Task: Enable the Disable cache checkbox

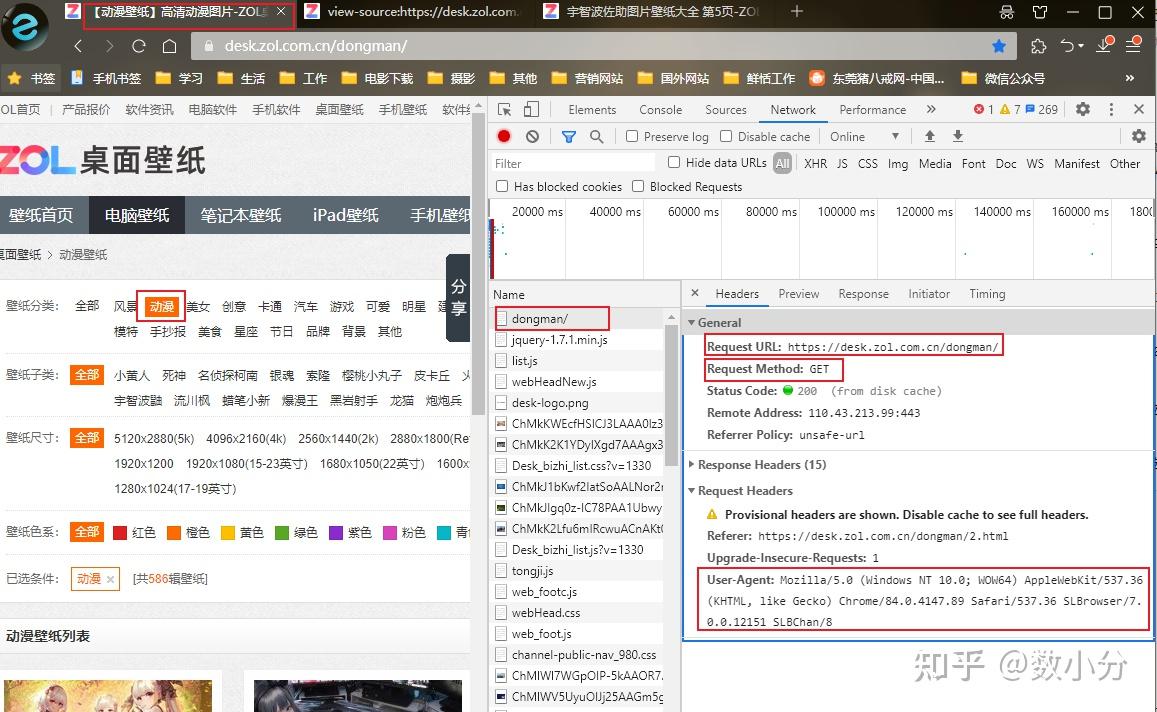Action: 726,136
